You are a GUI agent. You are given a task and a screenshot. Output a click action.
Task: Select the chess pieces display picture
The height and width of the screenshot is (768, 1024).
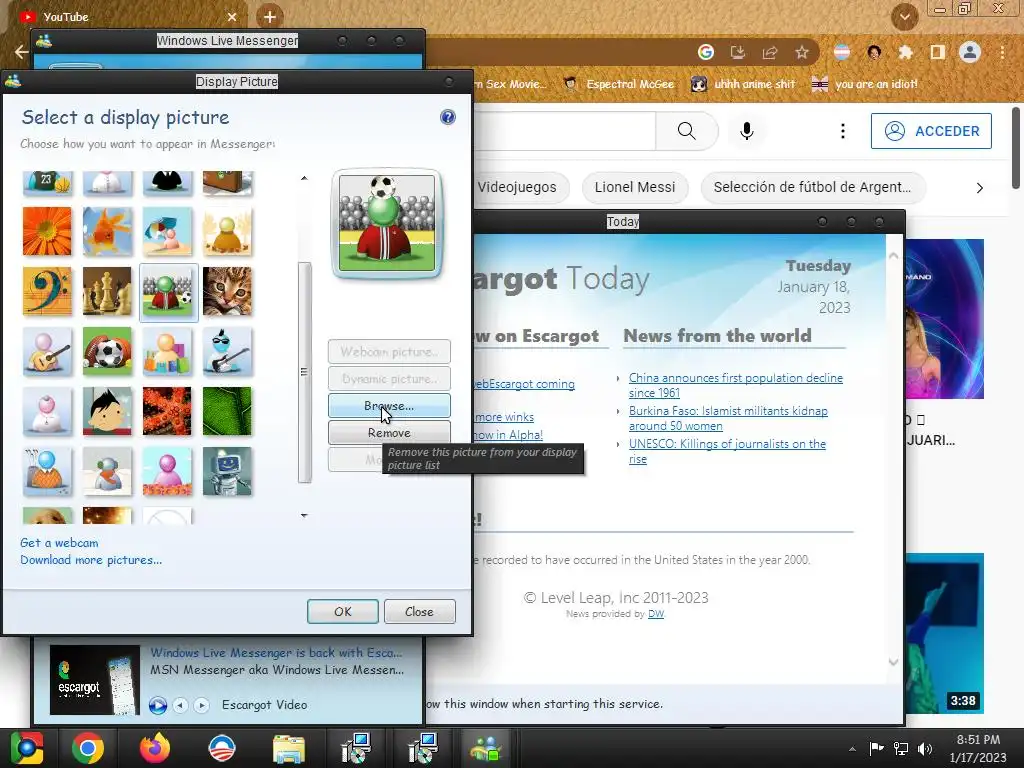(107, 291)
